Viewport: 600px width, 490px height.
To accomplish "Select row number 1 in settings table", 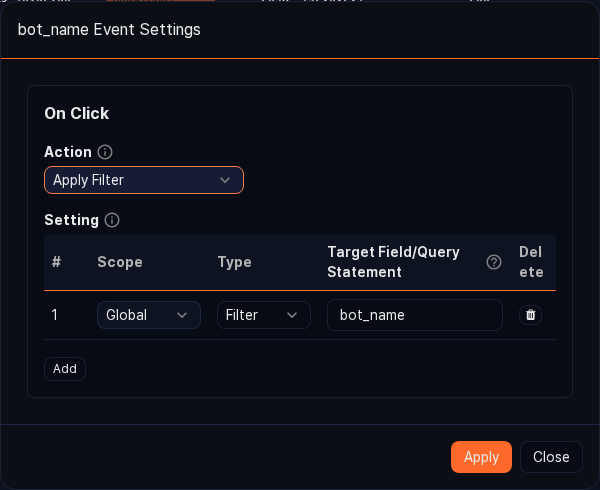I will pyautogui.click(x=55, y=315).
